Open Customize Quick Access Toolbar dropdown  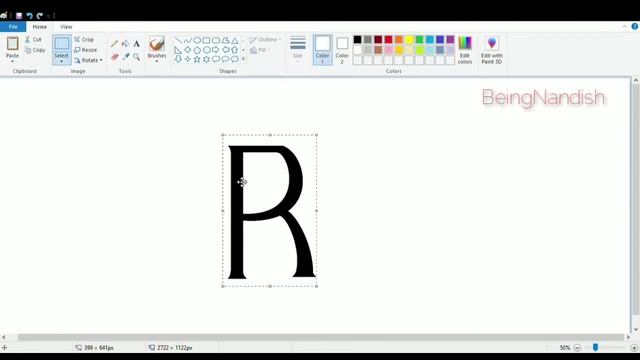point(49,16)
